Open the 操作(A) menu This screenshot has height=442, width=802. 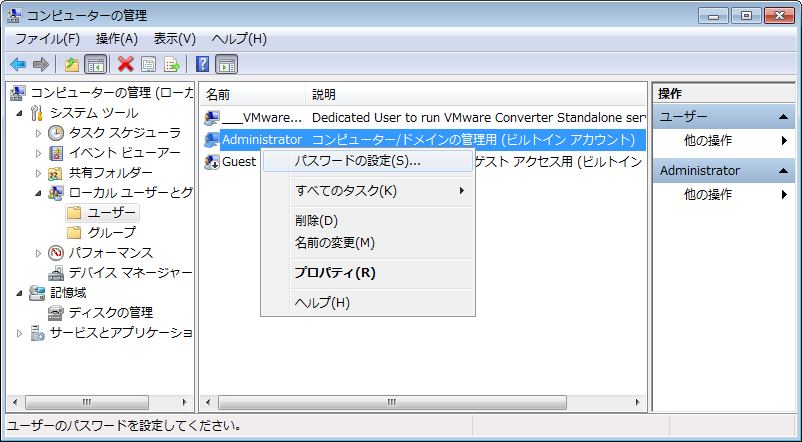[117, 39]
